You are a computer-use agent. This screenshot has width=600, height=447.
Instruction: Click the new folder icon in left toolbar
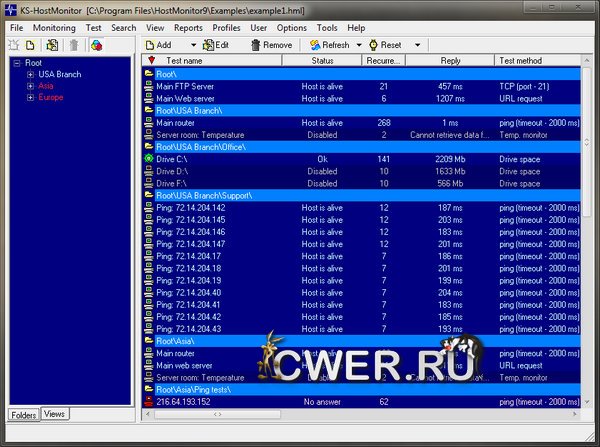click(15, 45)
